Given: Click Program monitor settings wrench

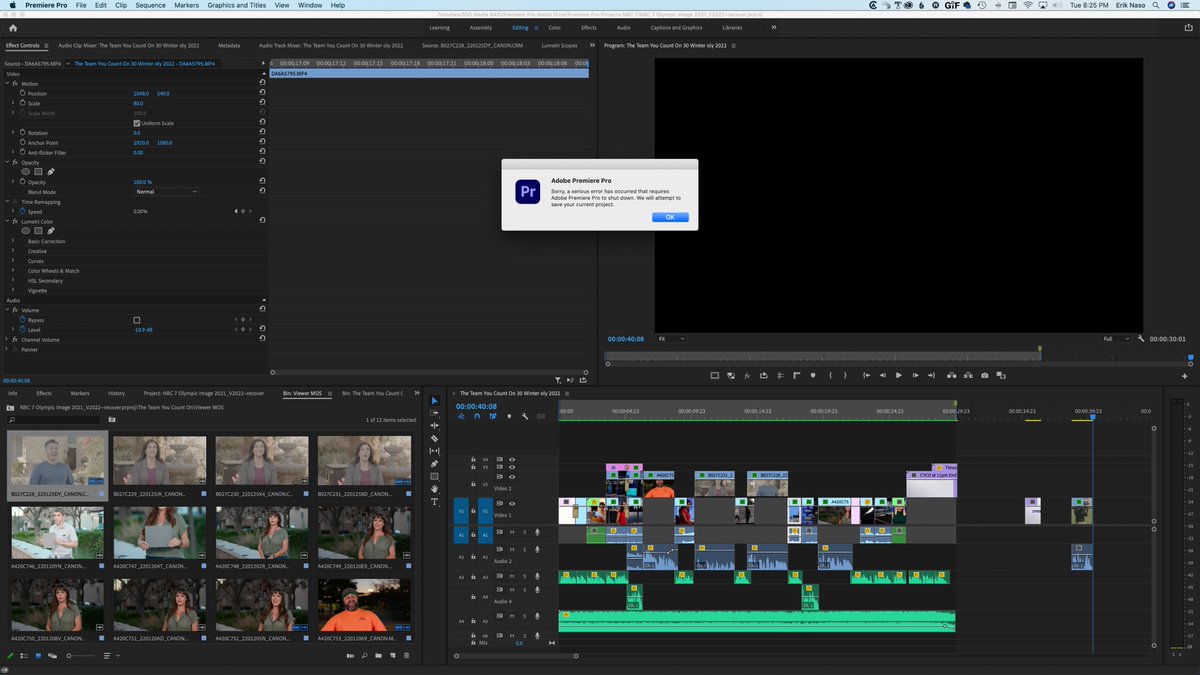Looking at the screenshot, I should (1140, 339).
